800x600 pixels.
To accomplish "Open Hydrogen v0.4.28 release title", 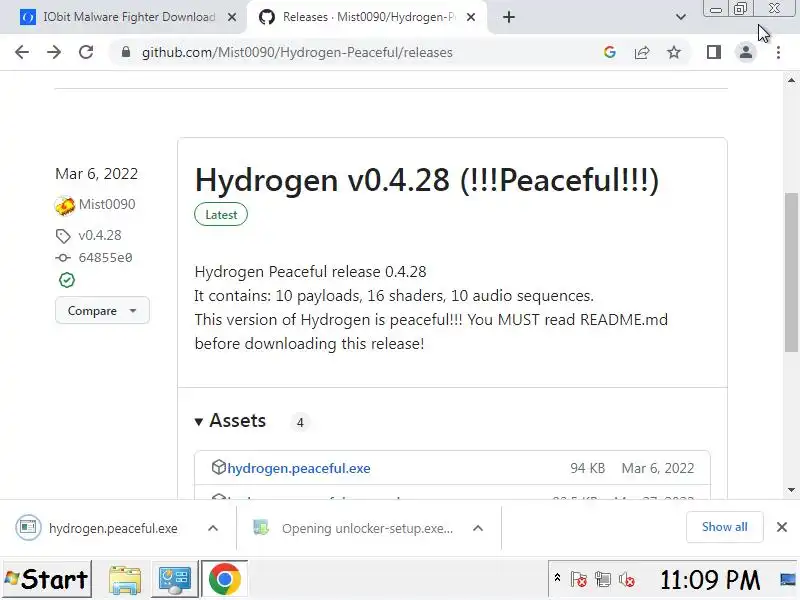I will (427, 180).
